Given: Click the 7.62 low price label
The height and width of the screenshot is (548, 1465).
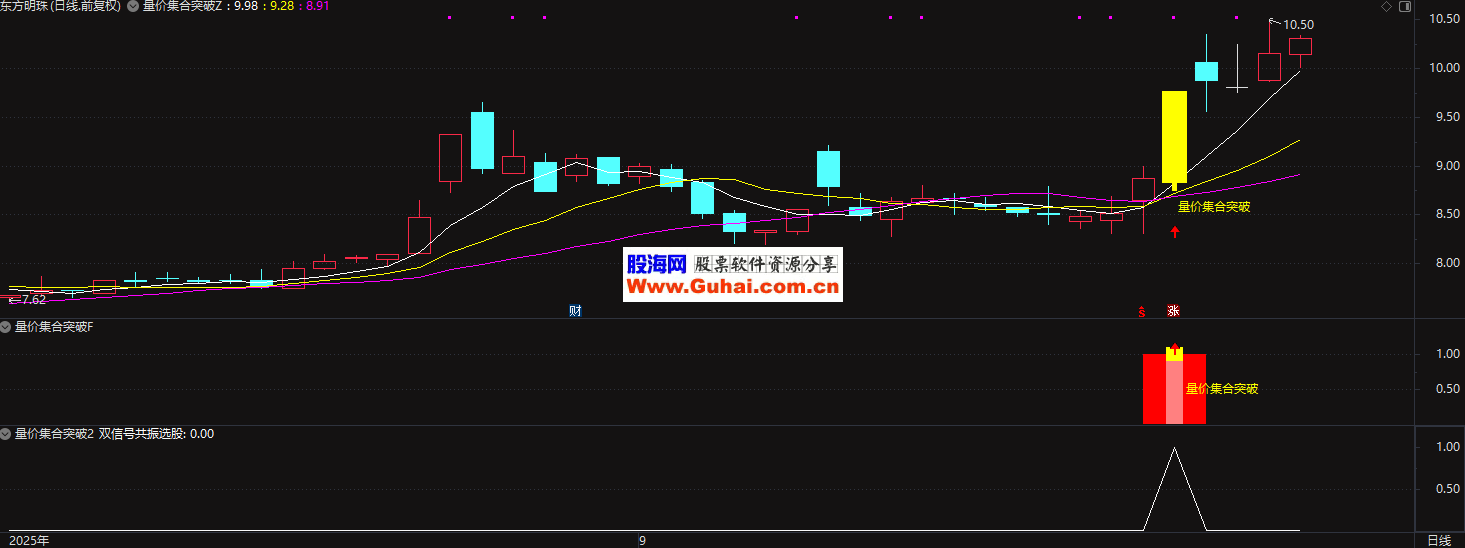Looking at the screenshot, I should pyautogui.click(x=33, y=299).
